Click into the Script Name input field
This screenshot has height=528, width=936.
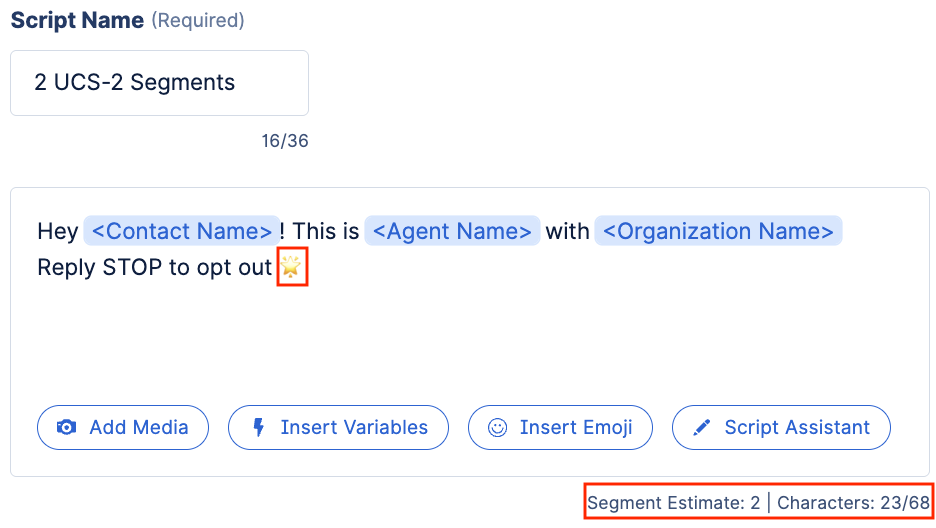pos(159,83)
